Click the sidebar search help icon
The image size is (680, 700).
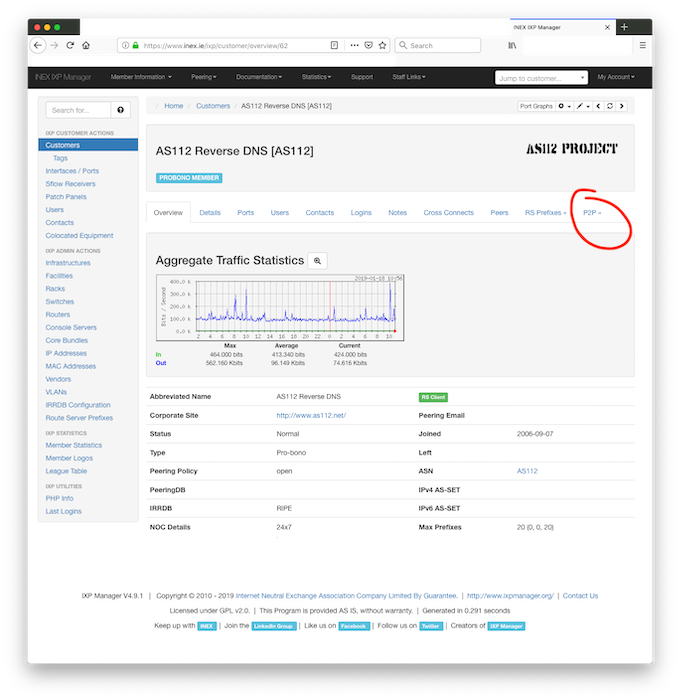(121, 110)
